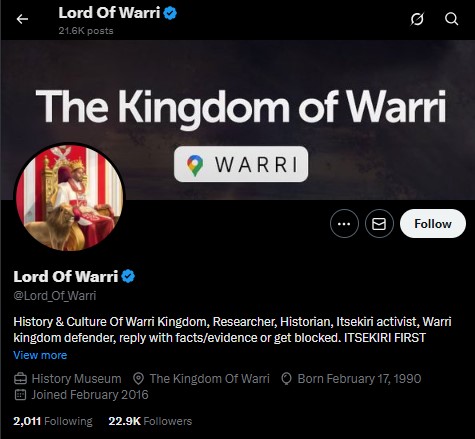The width and height of the screenshot is (475, 439).
Task: Go back using the left arrow
Action: click(22, 19)
